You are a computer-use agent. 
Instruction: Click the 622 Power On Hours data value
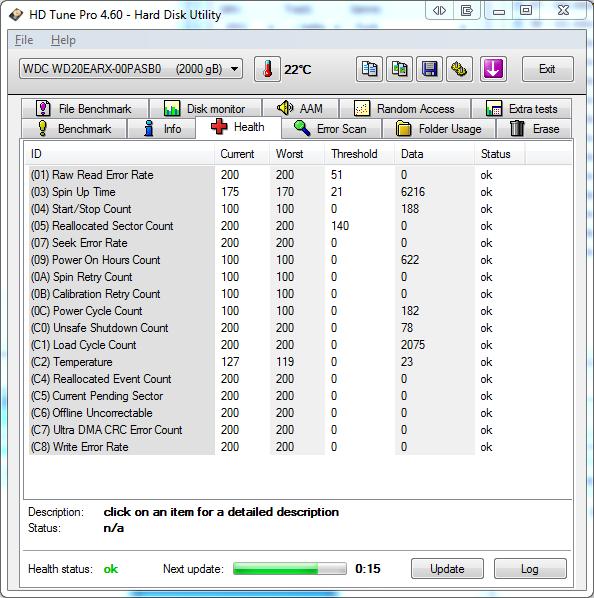click(410, 260)
